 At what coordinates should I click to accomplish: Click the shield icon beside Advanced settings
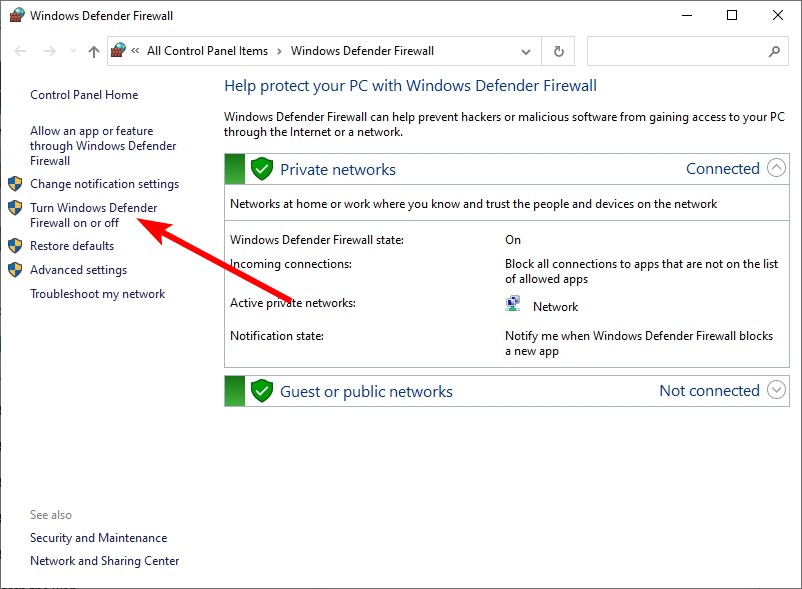click(15, 269)
